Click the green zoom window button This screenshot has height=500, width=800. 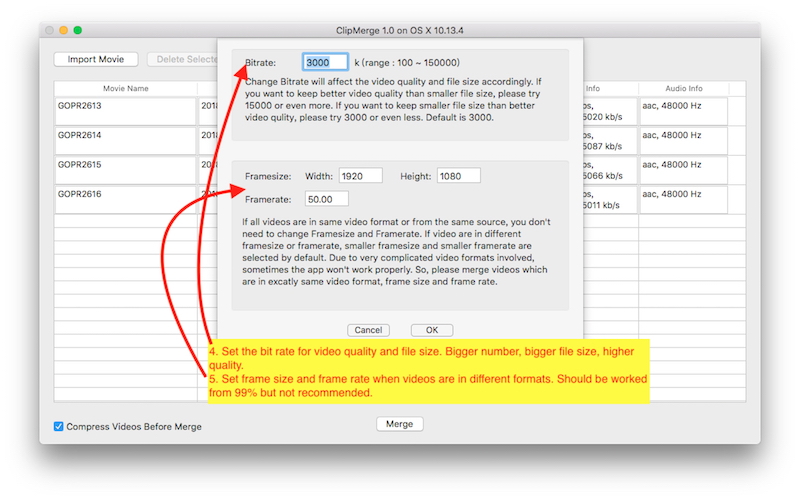pyautogui.click(x=78, y=30)
